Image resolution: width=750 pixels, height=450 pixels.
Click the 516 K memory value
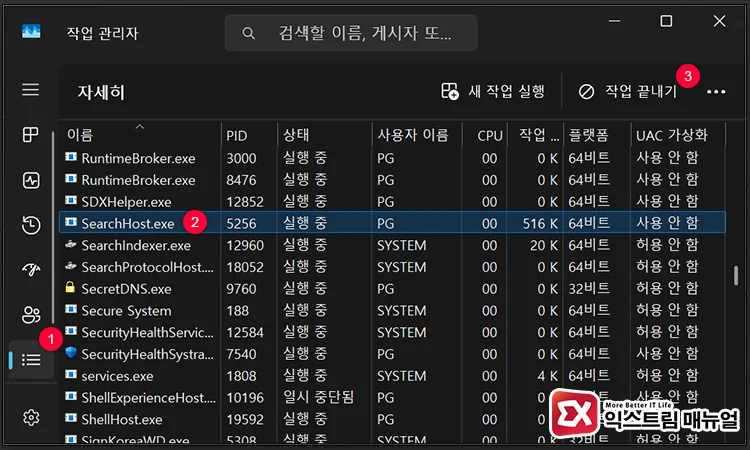click(540, 223)
